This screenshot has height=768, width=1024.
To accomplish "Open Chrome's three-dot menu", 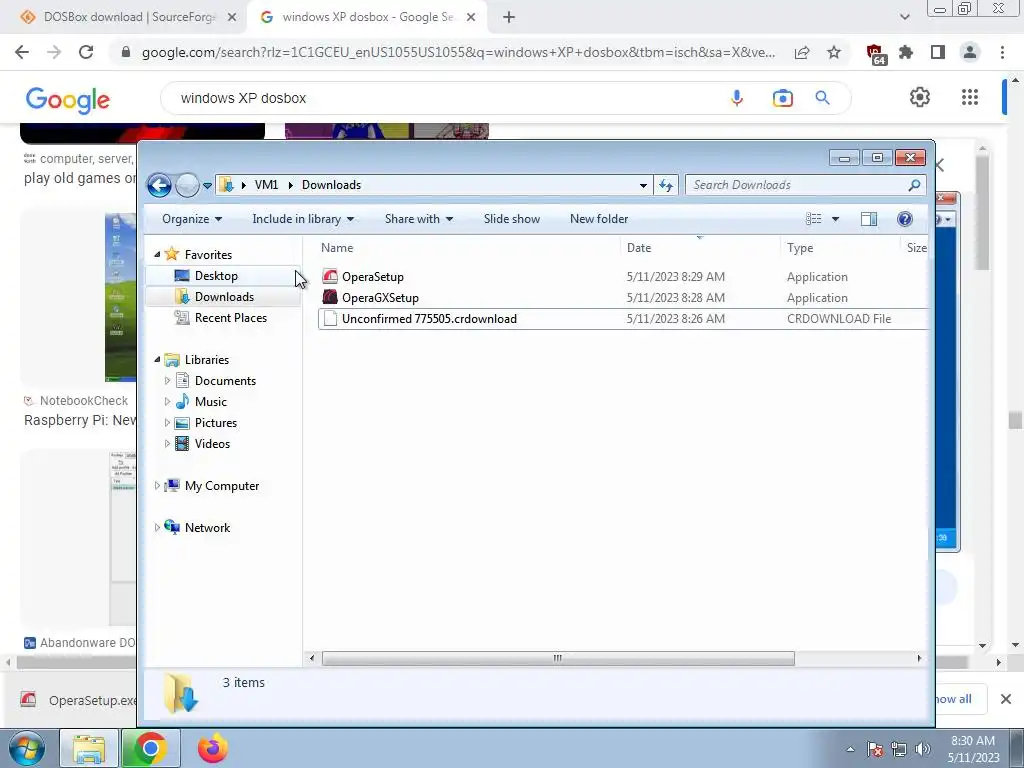I will point(1002,52).
